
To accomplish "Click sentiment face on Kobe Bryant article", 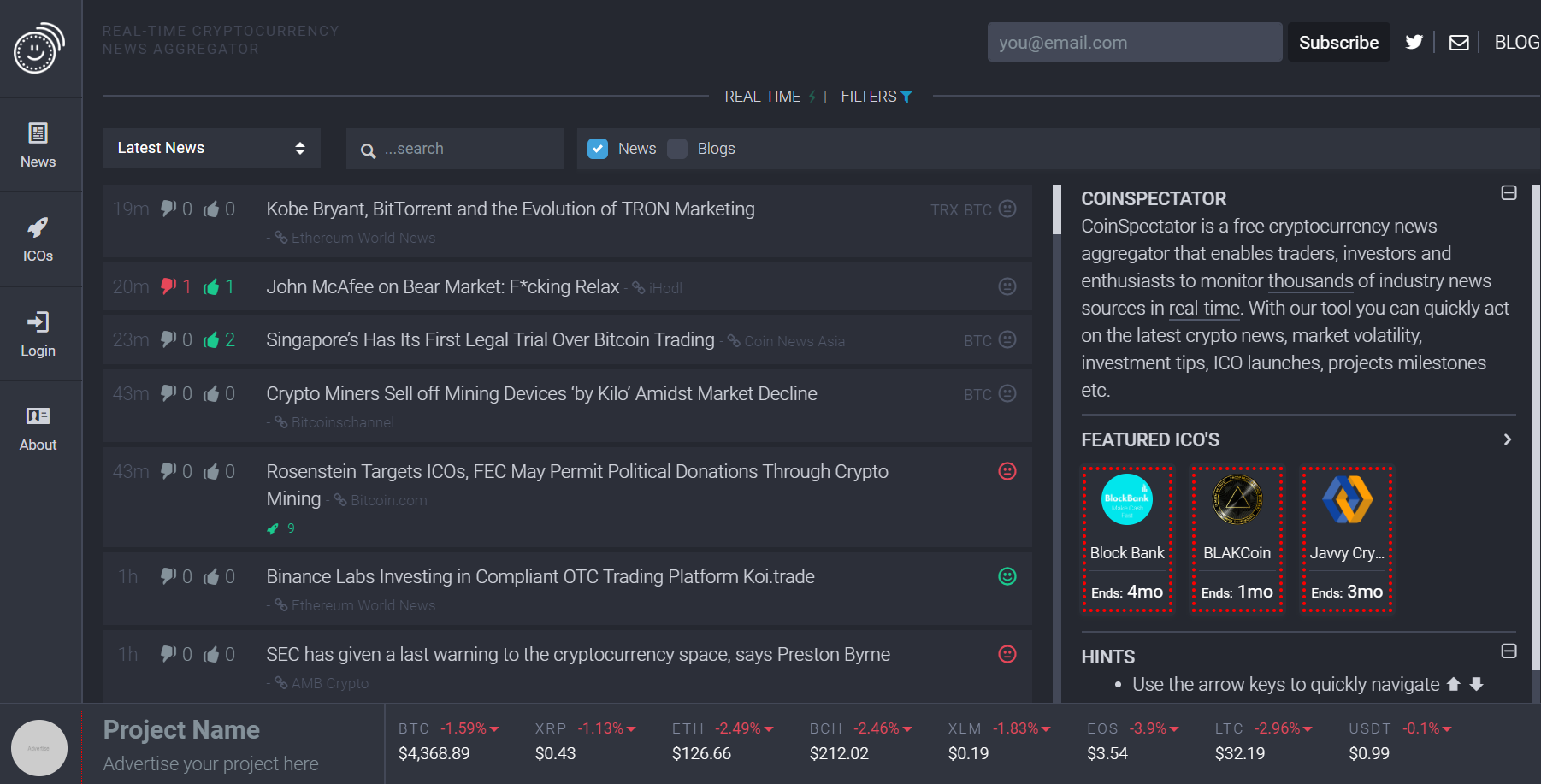I will coord(1007,209).
